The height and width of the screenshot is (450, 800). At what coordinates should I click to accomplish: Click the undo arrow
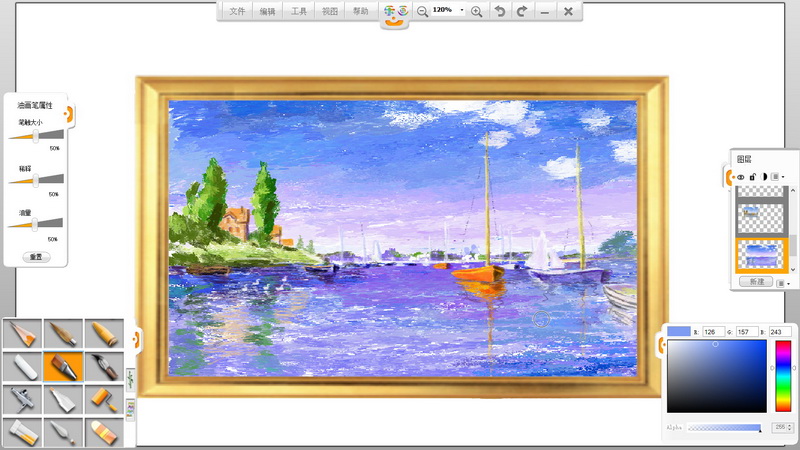coord(499,11)
